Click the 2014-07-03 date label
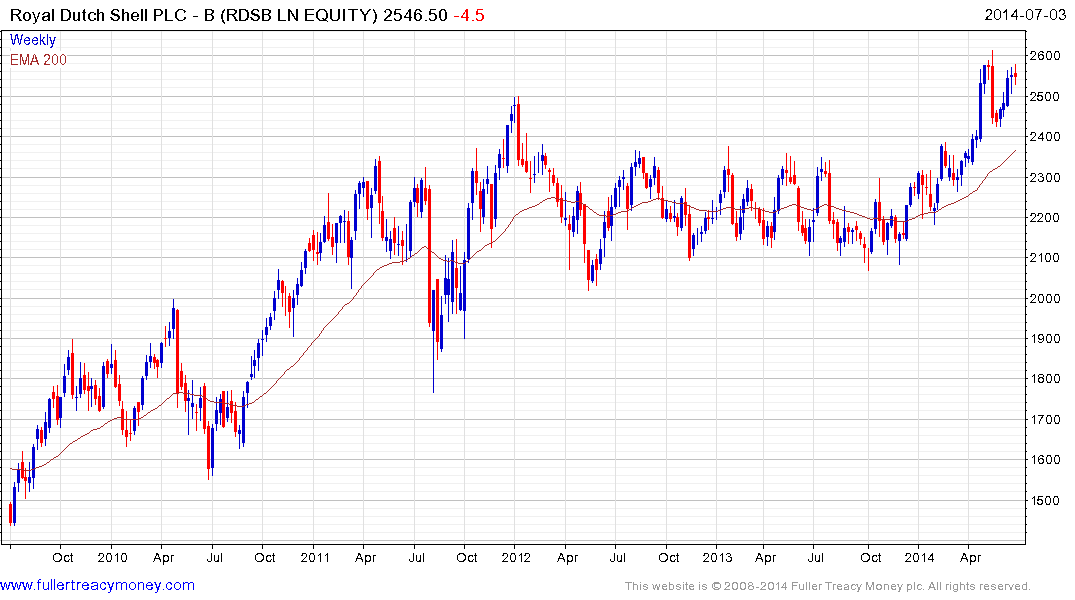The width and height of the screenshot is (1075, 600). (x=1025, y=15)
